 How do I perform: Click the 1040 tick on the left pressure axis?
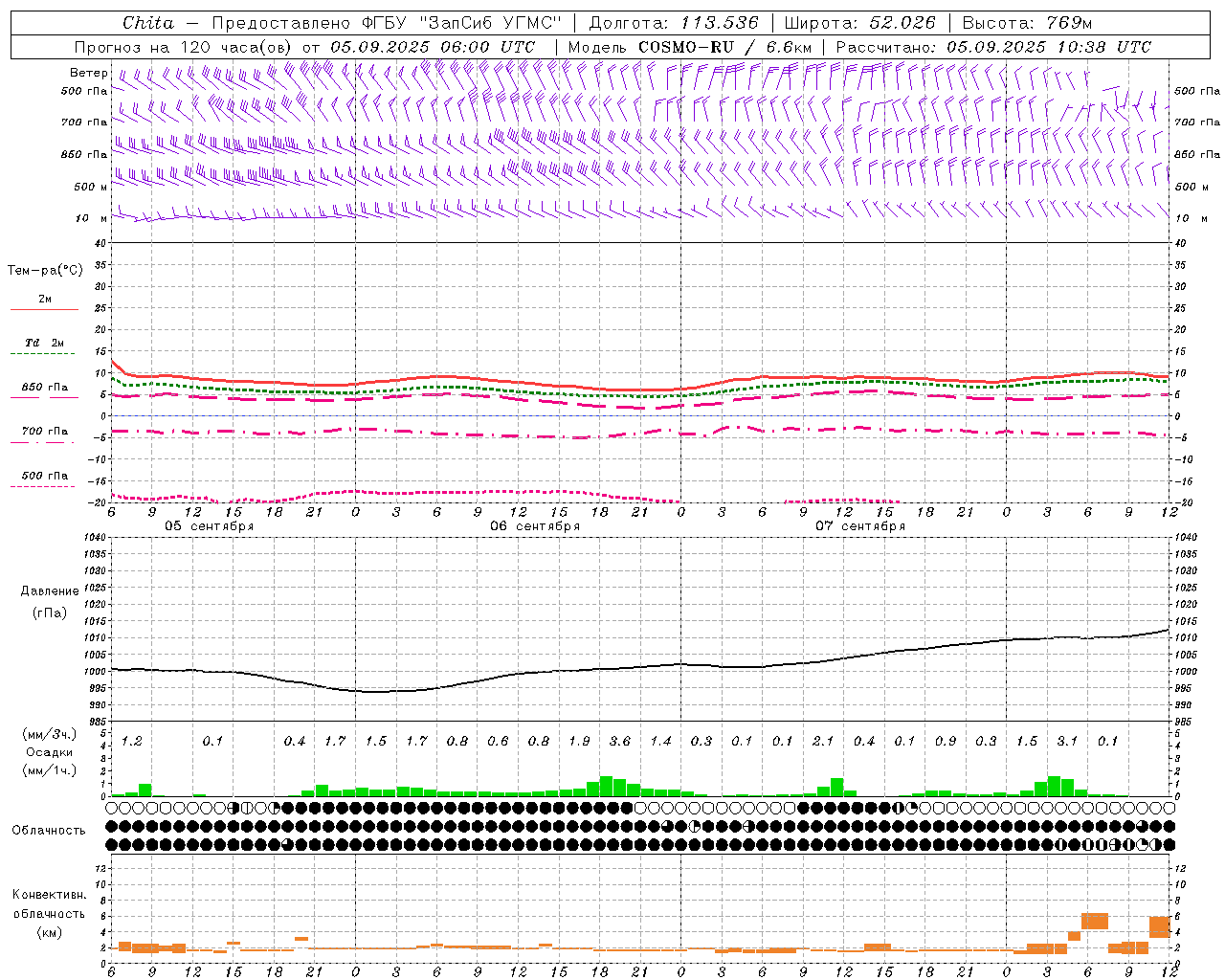pyautogui.click(x=94, y=538)
